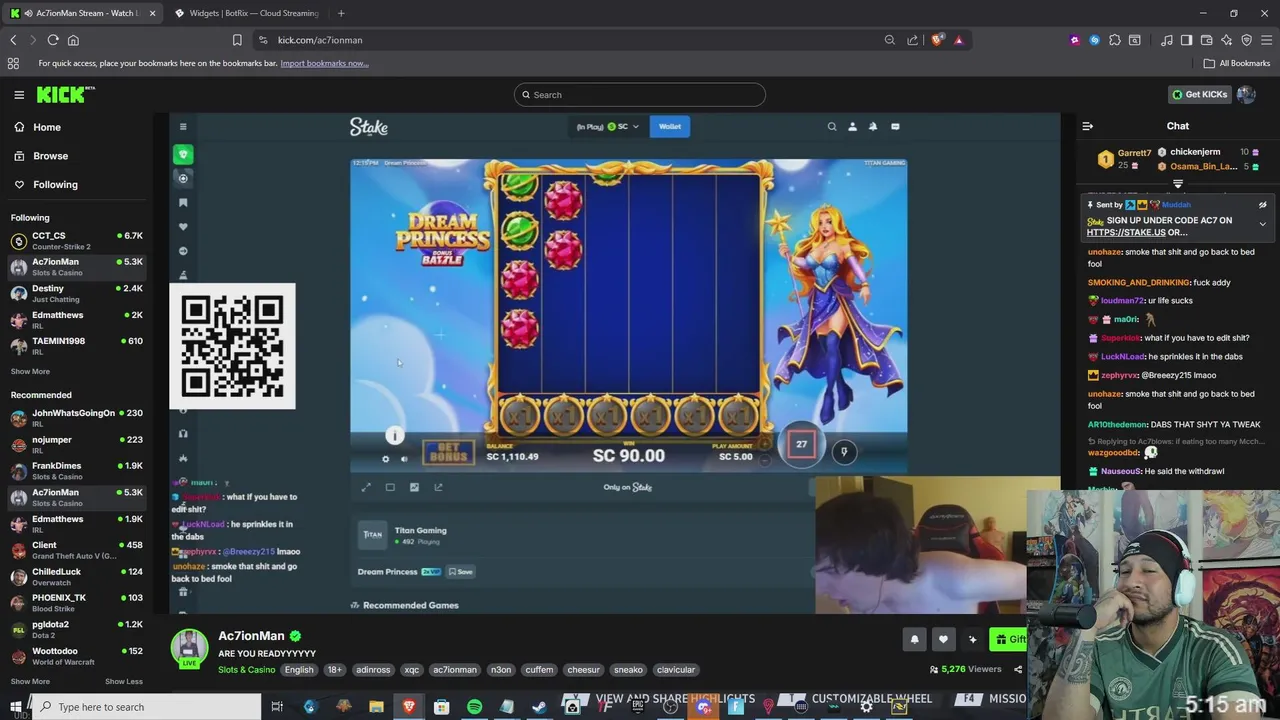Open the Kick hamburger menu

(x=19, y=95)
